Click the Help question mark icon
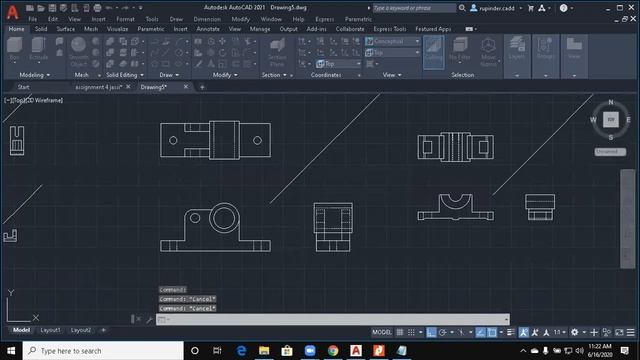Screen dimensions: 640x360 coord(563,8)
